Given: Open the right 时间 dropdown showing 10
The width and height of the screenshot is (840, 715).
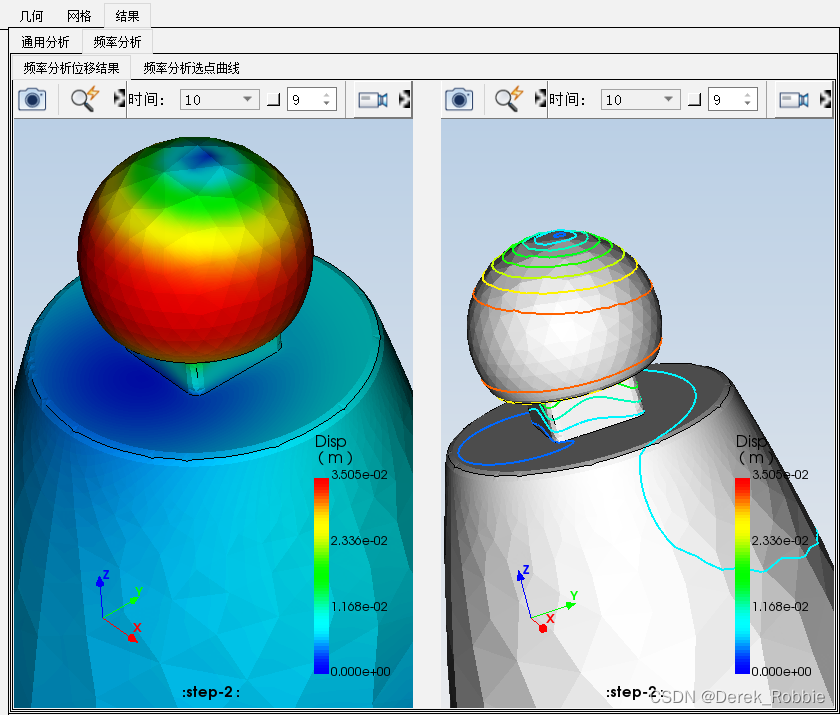Looking at the screenshot, I should pos(640,100).
